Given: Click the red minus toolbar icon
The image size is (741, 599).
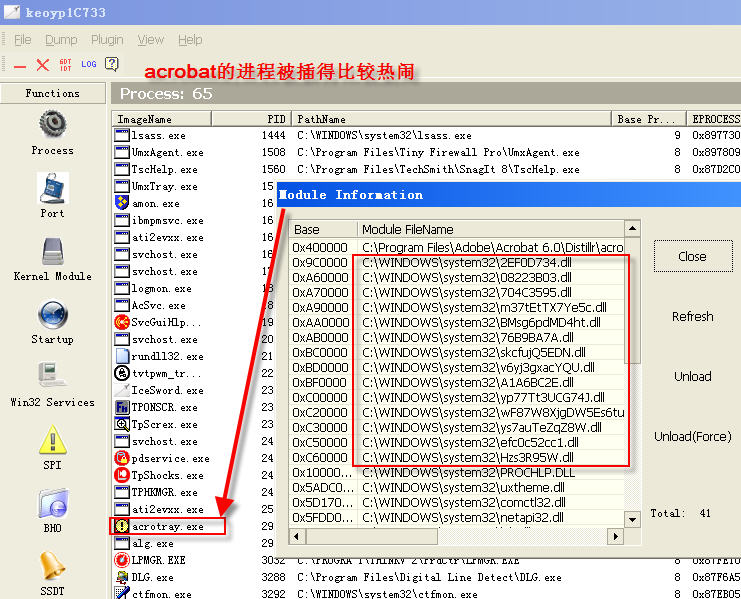Looking at the screenshot, I should (x=20, y=66).
